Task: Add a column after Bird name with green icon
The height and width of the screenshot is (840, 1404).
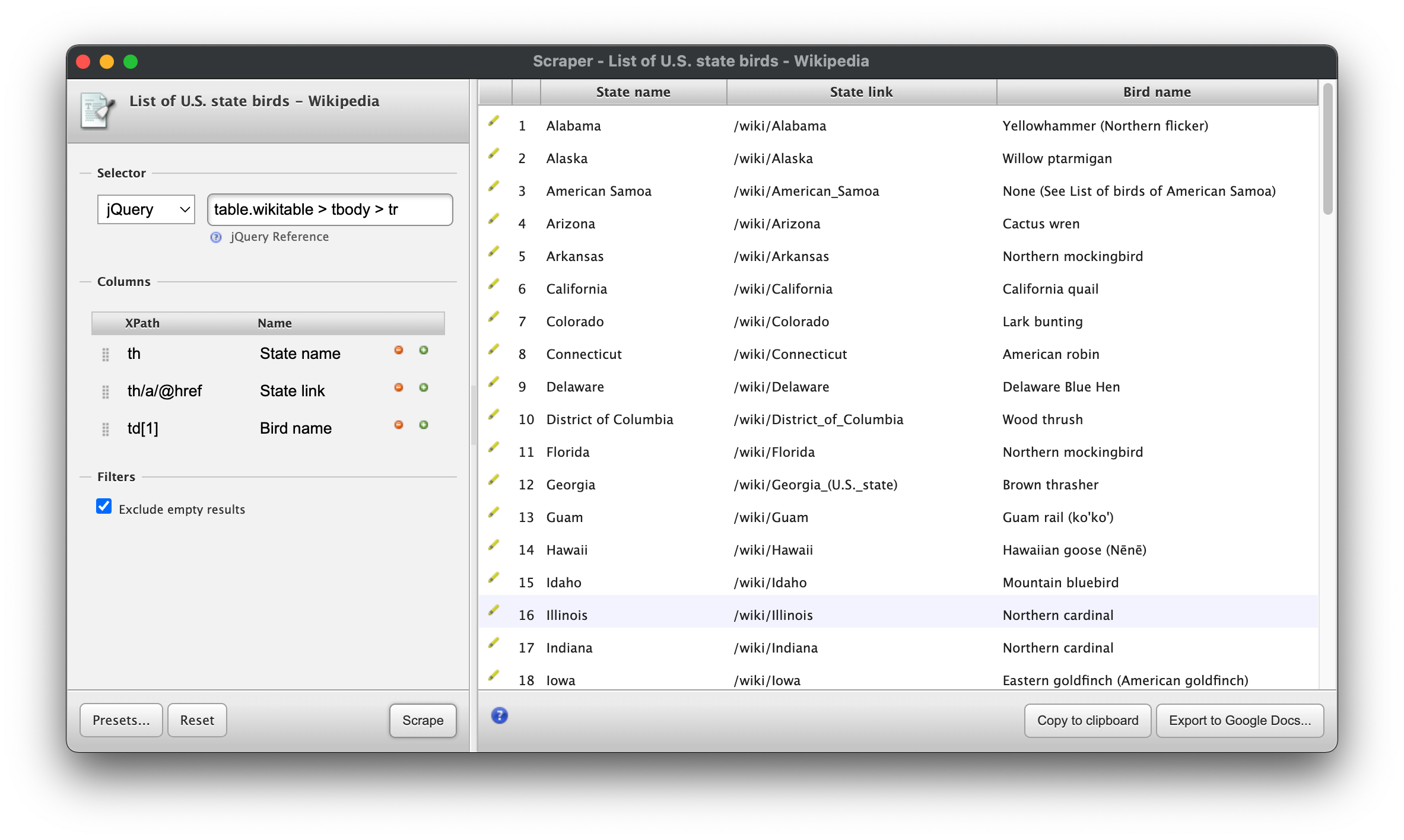Action: click(424, 425)
